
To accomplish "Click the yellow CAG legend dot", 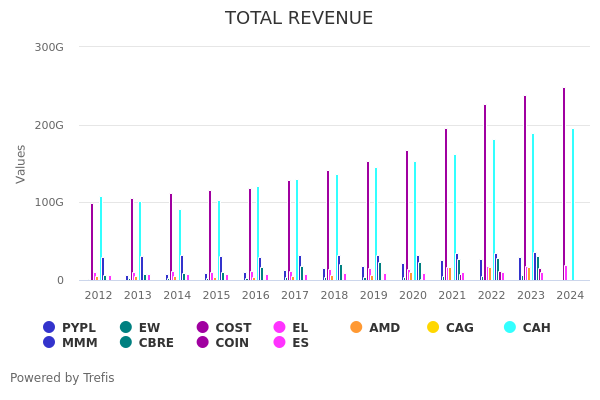I will [433, 327].
